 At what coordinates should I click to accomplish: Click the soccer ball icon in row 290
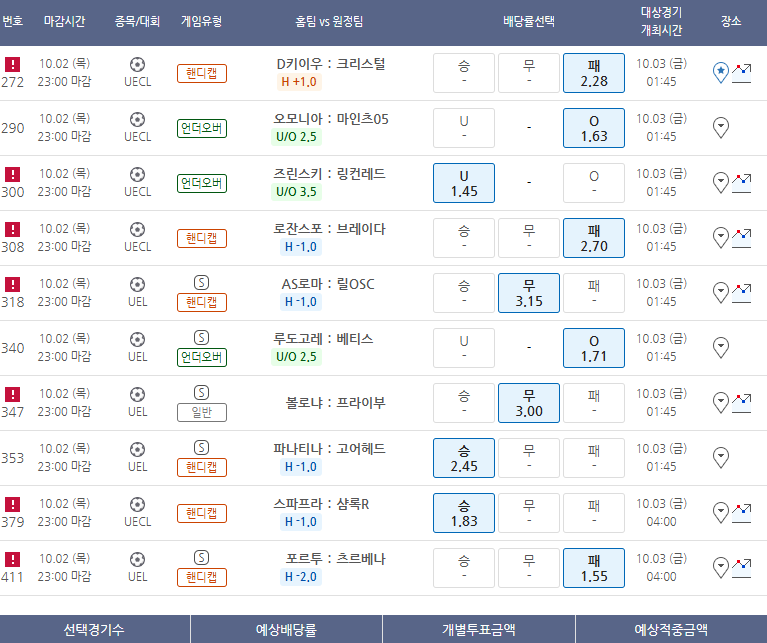(x=137, y=119)
